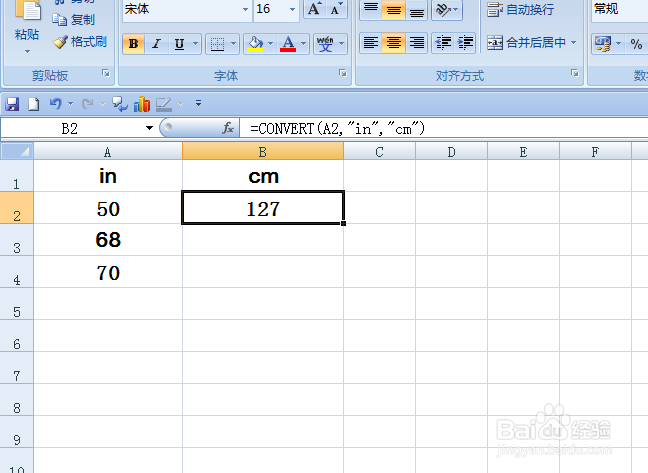648x473 pixels.
Task: Create new document from quick toolbar
Action: pyautogui.click(x=33, y=104)
